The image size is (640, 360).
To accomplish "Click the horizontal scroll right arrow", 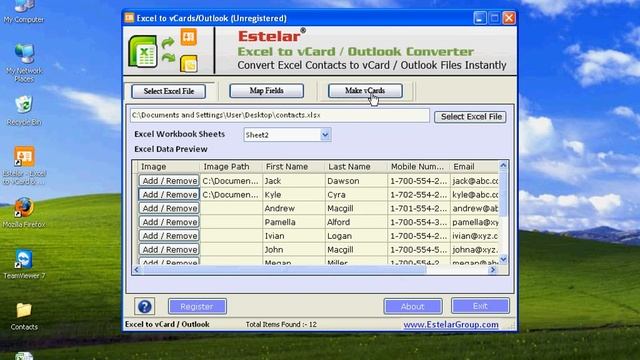I will pyautogui.click(x=493, y=269).
